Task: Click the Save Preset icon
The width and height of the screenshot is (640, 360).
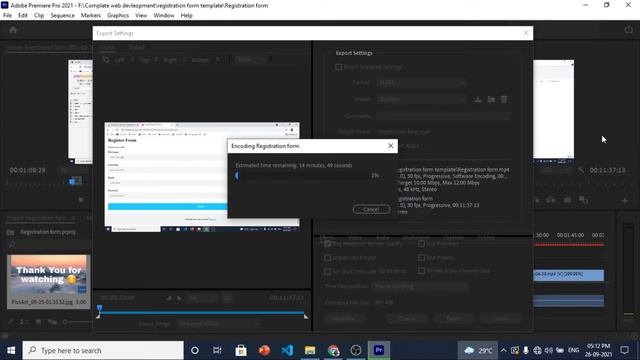Action: [x=478, y=99]
